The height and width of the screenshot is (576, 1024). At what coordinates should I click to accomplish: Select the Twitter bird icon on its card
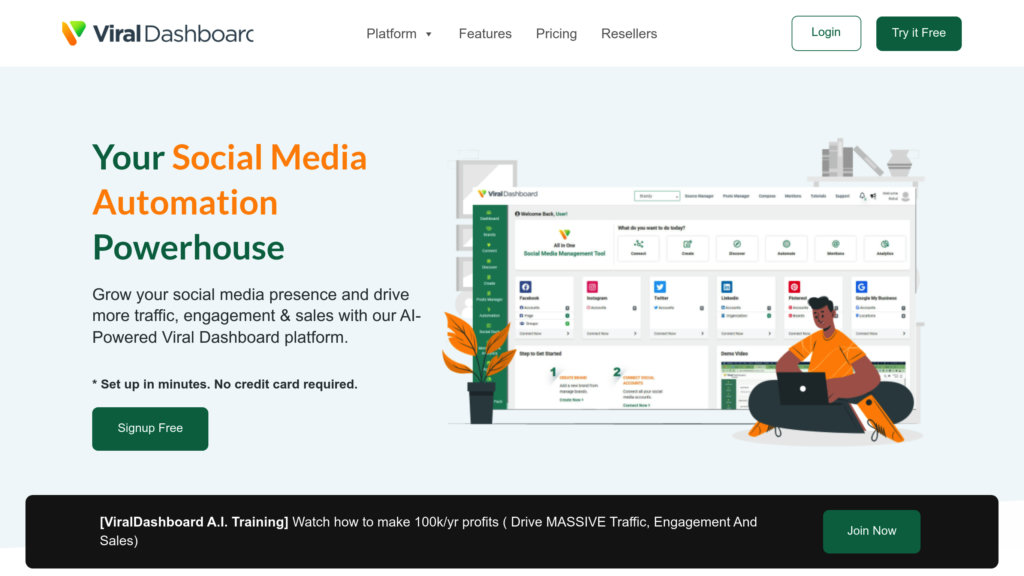pyautogui.click(x=660, y=286)
